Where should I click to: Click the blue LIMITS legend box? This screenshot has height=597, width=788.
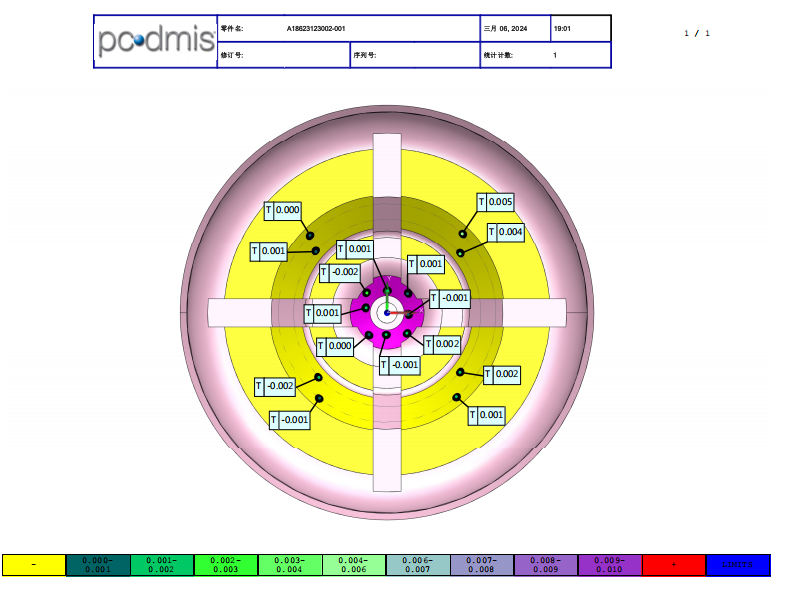click(x=738, y=565)
